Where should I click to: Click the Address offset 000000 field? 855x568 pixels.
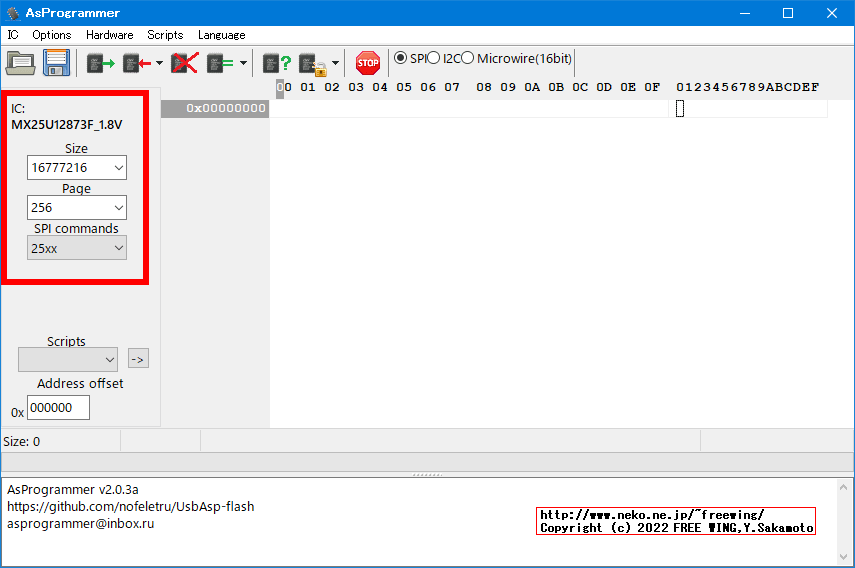pos(58,408)
